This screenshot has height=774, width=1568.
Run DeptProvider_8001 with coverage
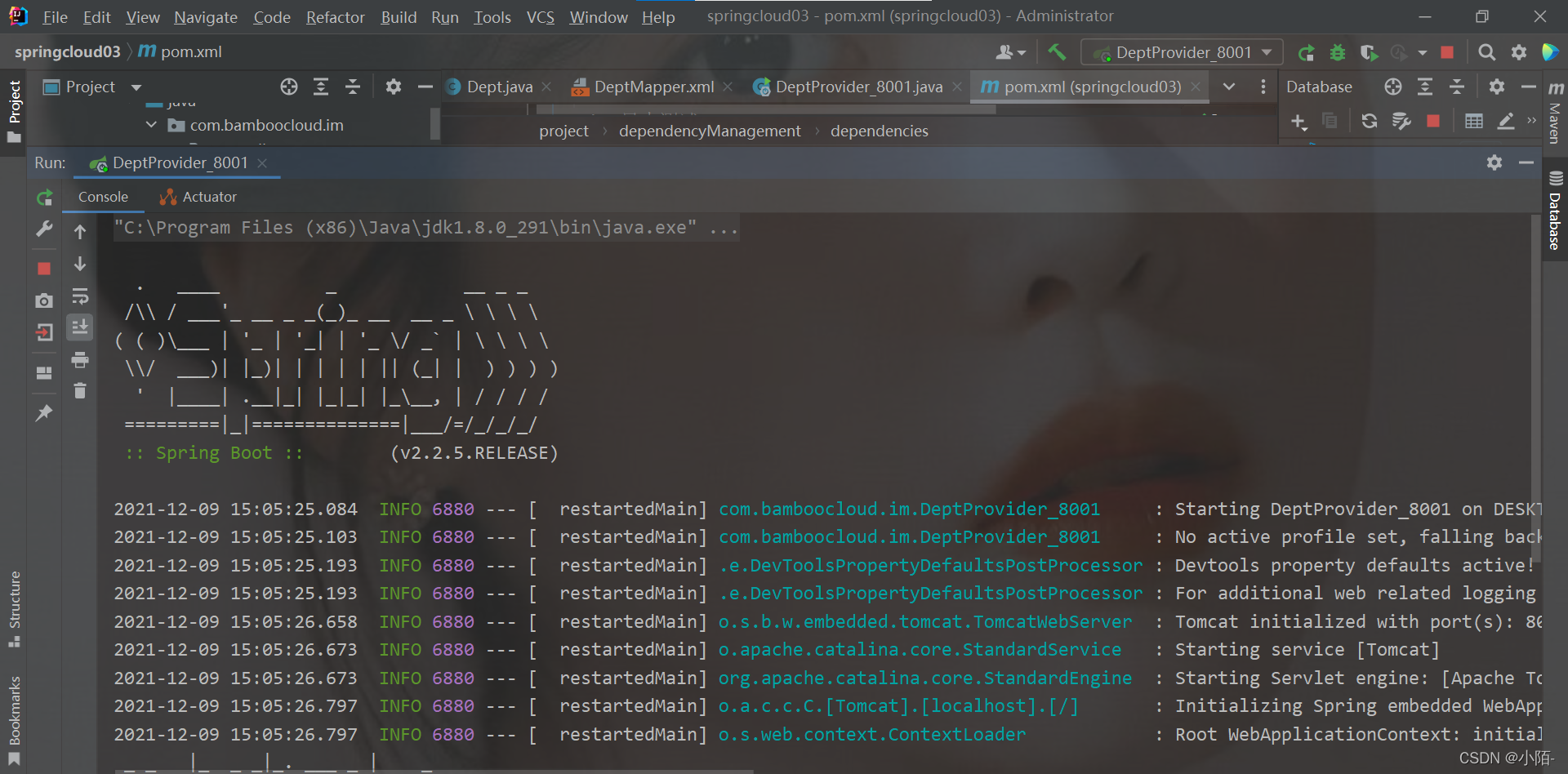pos(1369,51)
